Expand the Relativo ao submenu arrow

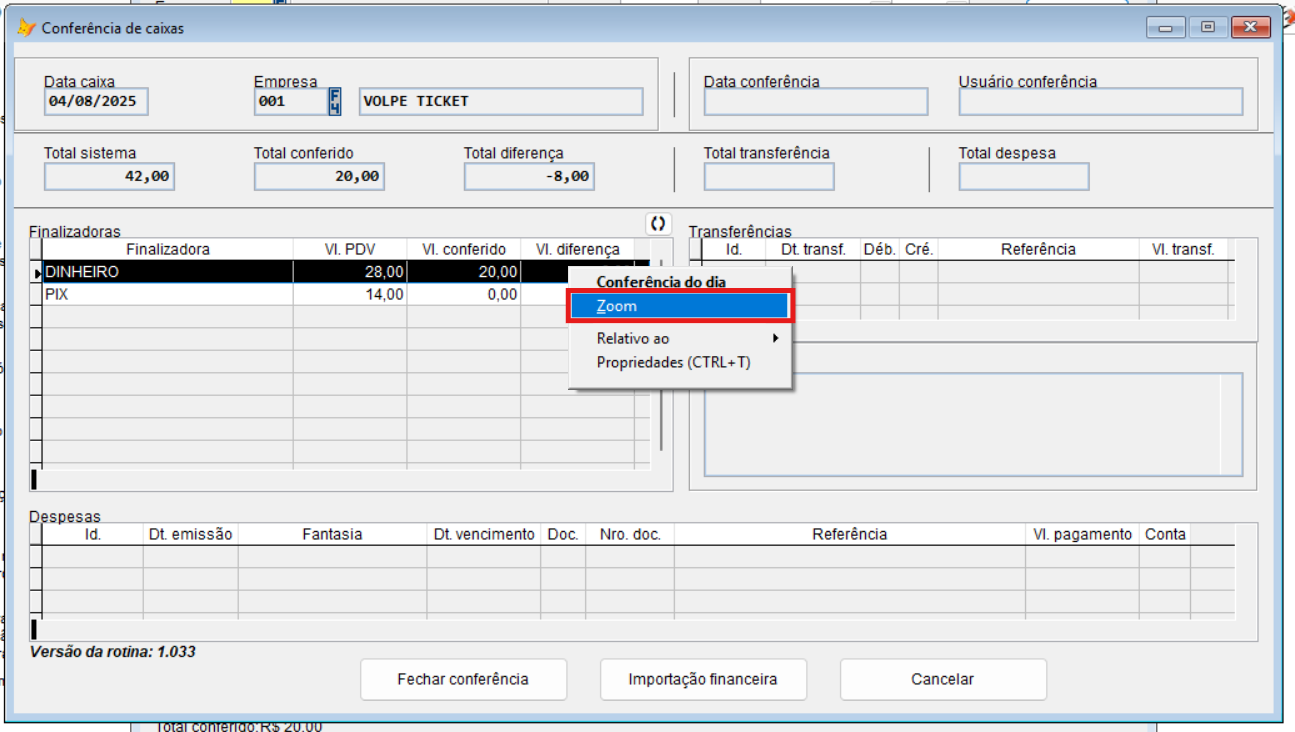tap(775, 338)
